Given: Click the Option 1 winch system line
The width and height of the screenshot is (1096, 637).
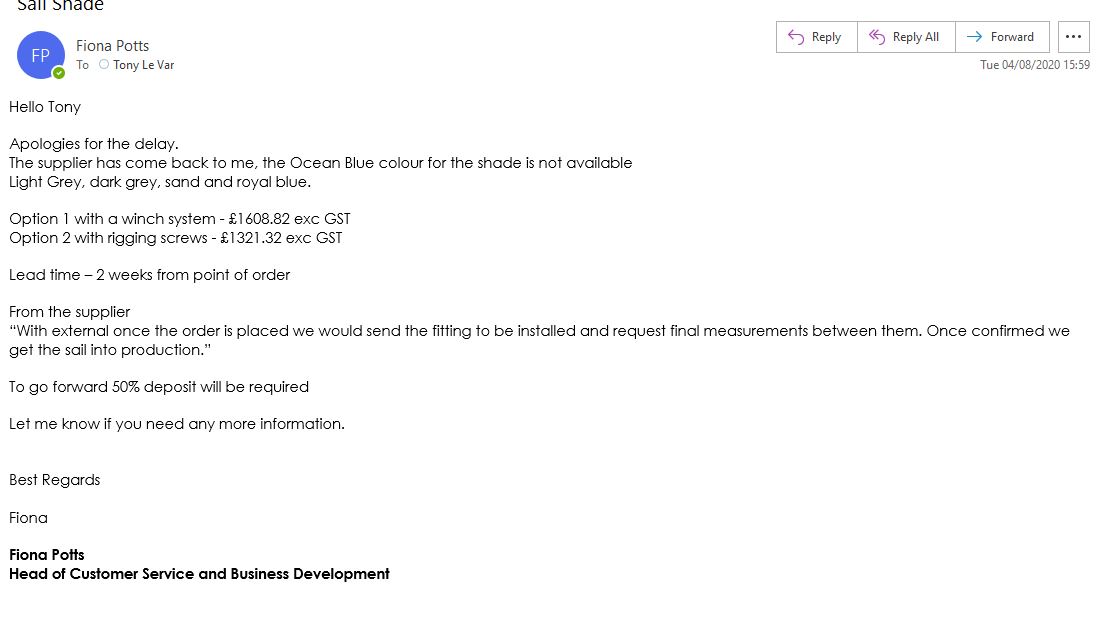Looking at the screenshot, I should coord(180,219).
